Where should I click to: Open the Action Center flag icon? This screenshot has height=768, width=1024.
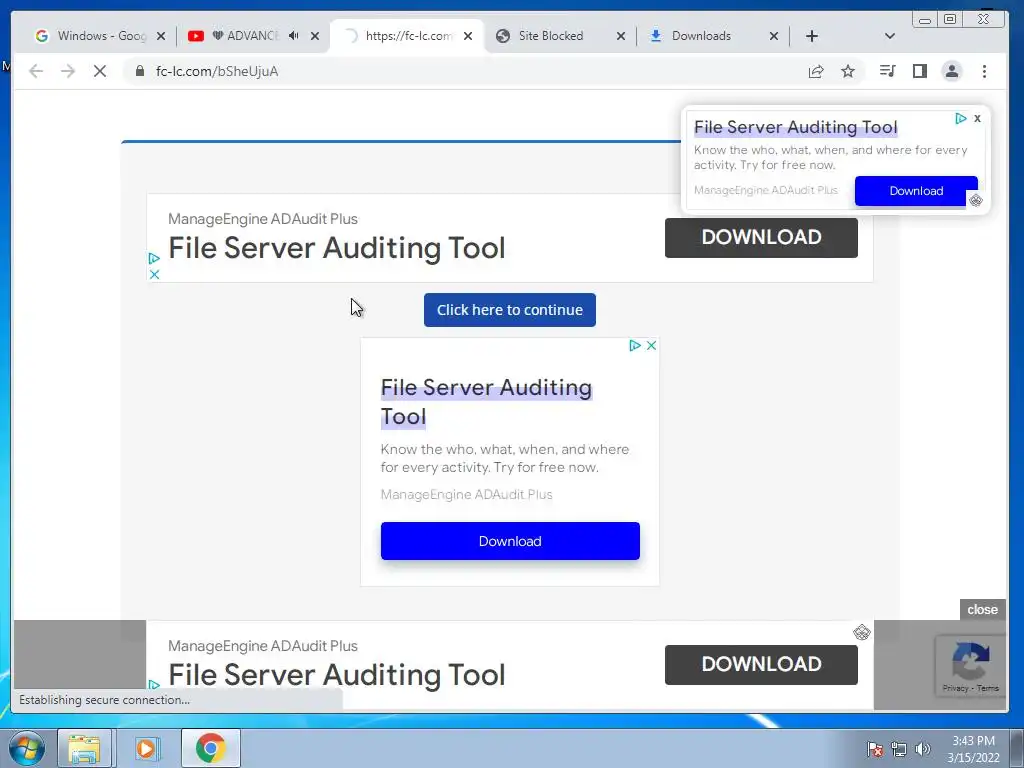pyautogui.click(x=875, y=749)
